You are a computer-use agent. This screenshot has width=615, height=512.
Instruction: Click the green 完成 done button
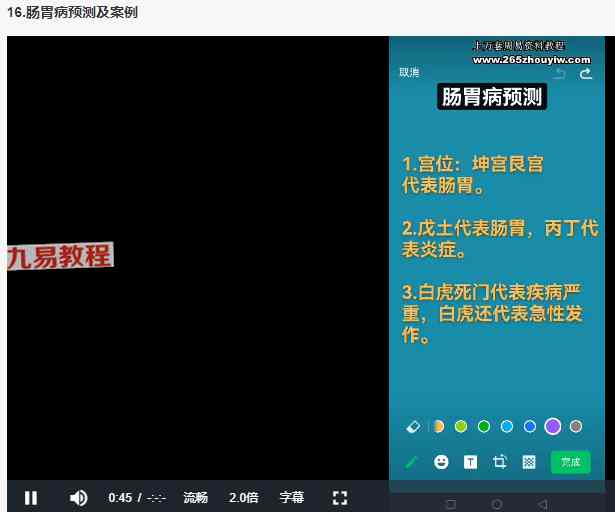[570, 462]
